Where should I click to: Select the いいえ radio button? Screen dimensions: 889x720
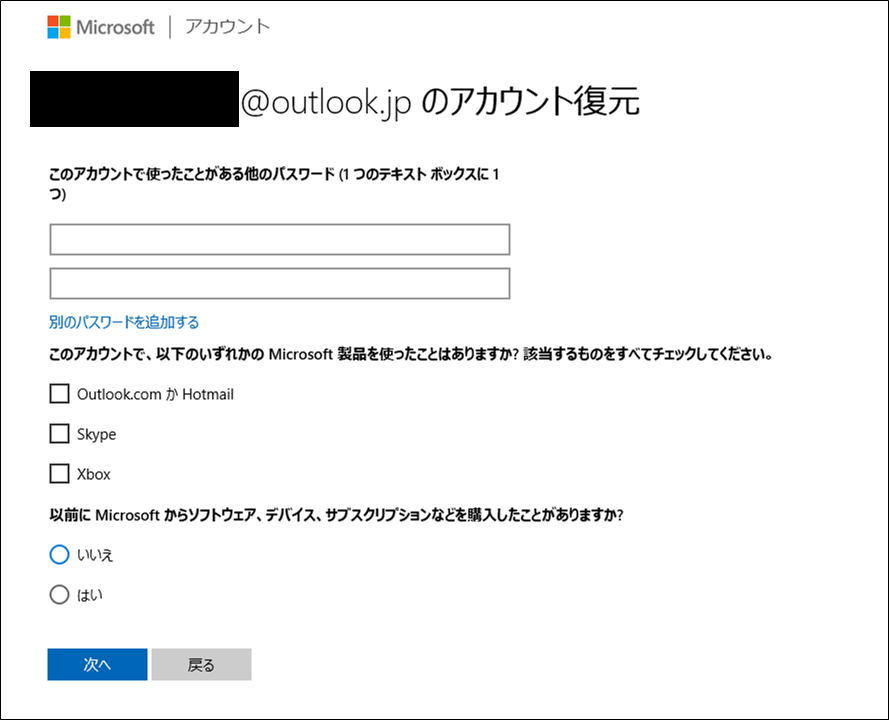tap(60, 554)
